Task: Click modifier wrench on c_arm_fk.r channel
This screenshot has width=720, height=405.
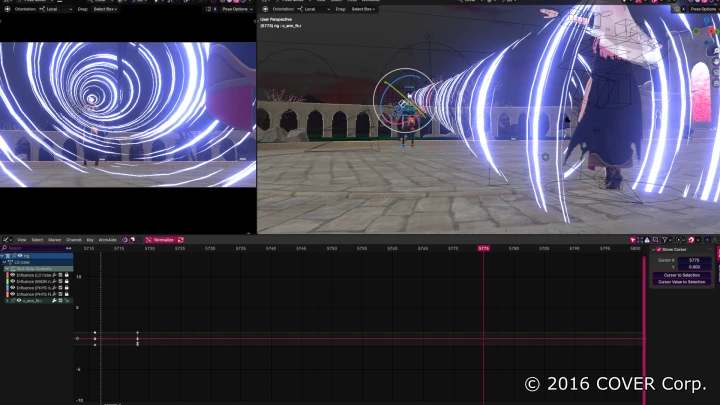Action: pos(54,301)
